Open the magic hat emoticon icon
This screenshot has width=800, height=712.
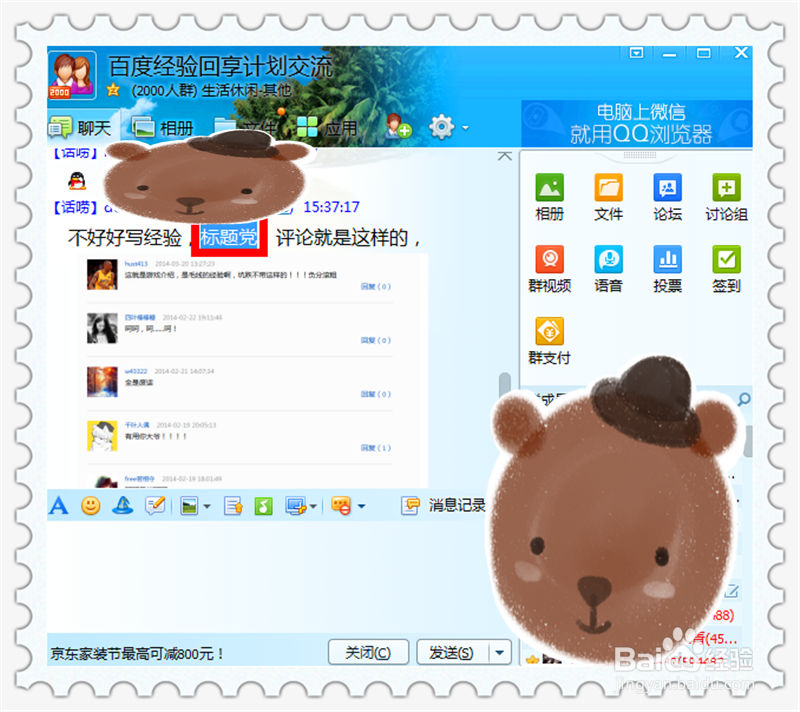tap(123, 506)
